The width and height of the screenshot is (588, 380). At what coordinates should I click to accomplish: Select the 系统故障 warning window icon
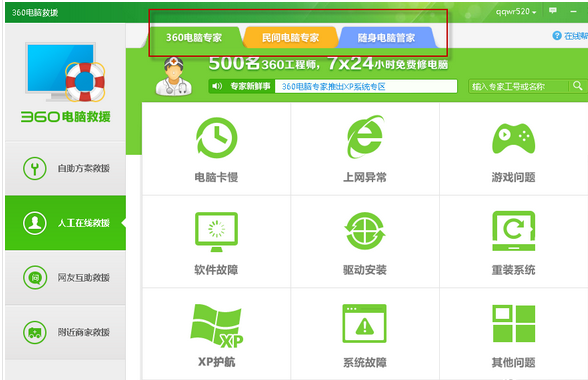(364, 323)
